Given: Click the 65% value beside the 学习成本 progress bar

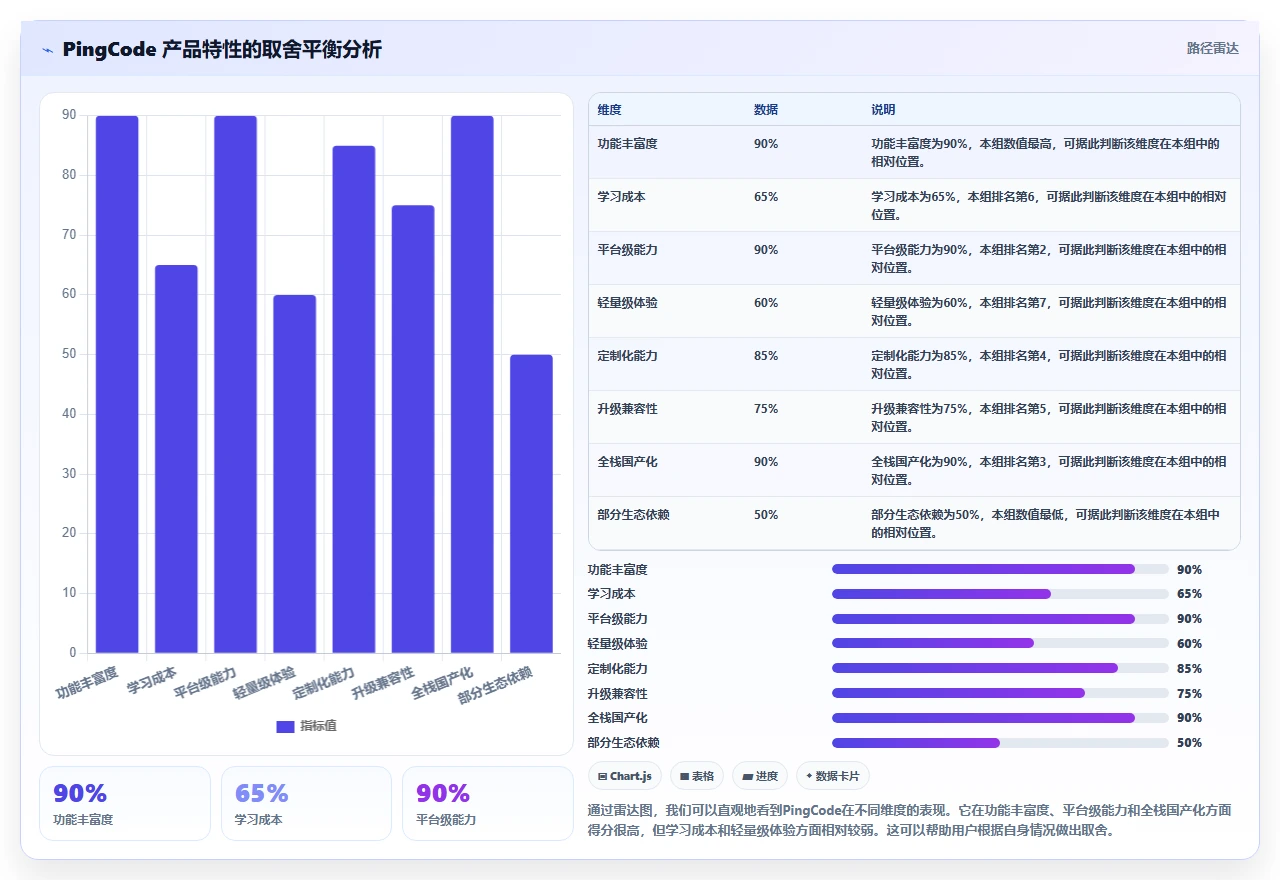Looking at the screenshot, I should pyautogui.click(x=1189, y=594).
